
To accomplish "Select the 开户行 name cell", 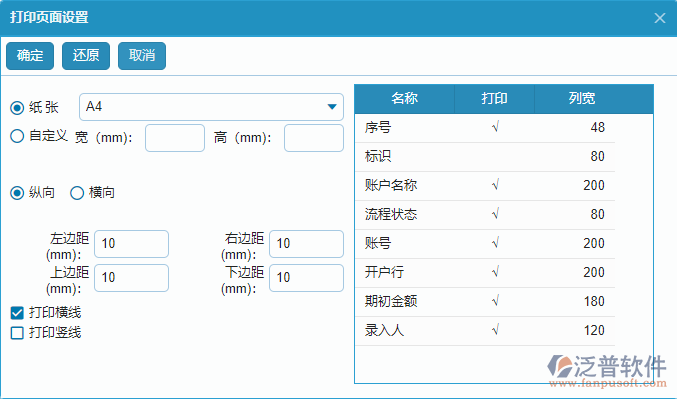I will click(405, 272).
